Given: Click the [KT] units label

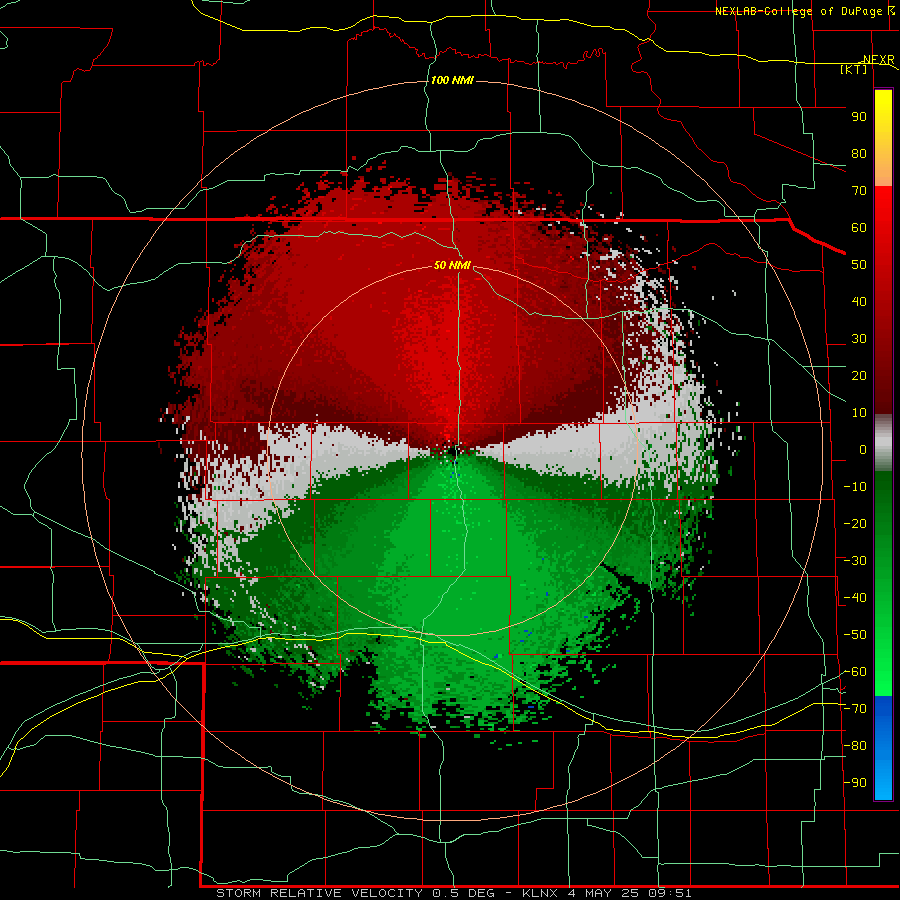Looking at the screenshot, I should (x=854, y=69).
